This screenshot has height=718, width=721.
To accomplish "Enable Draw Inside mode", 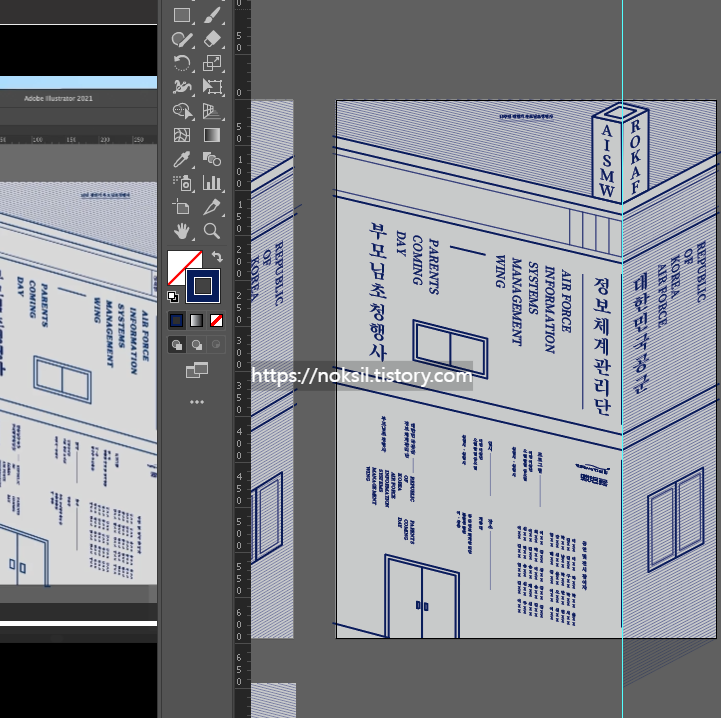I will click(216, 345).
